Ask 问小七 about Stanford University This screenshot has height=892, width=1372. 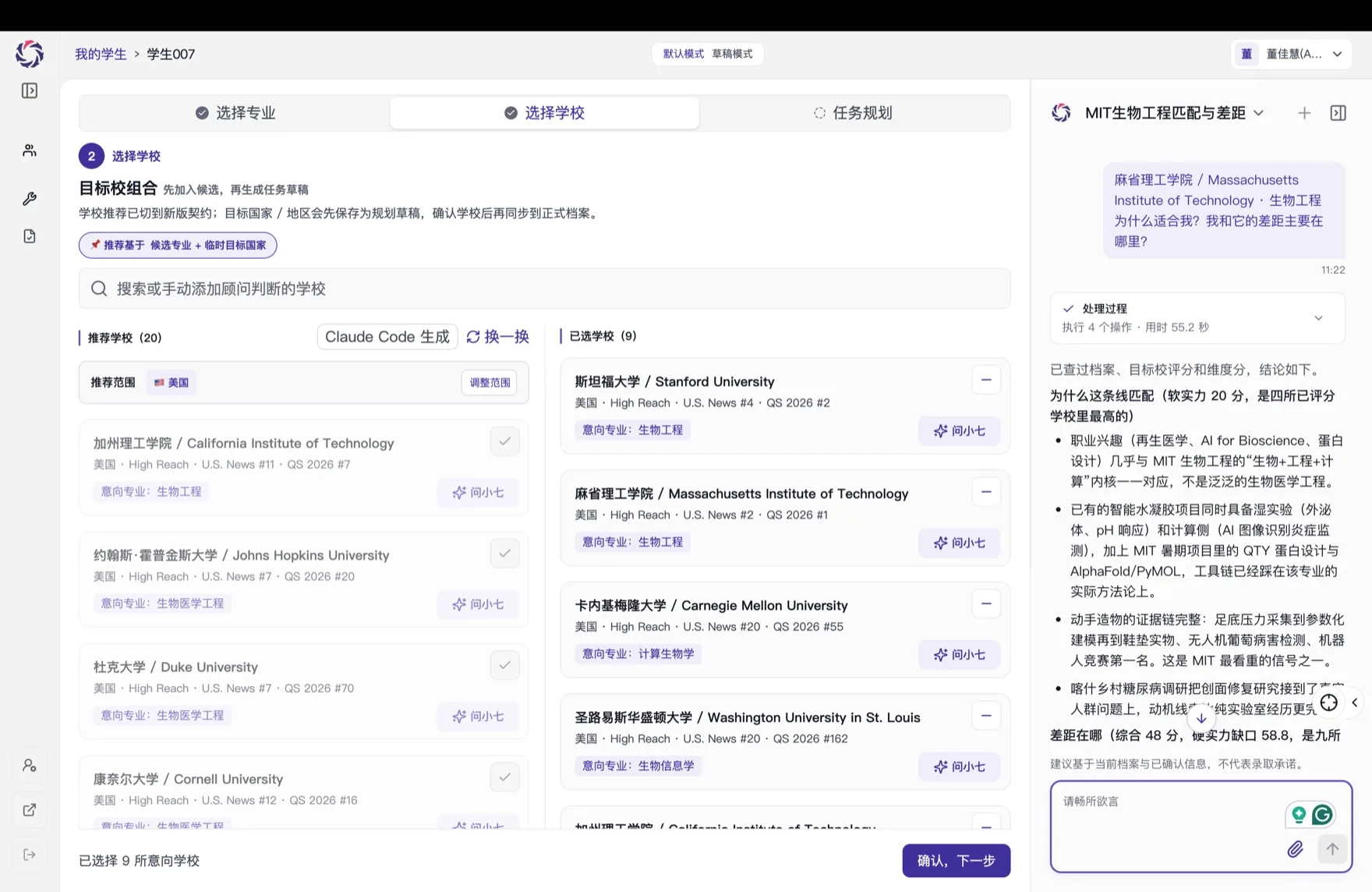960,431
